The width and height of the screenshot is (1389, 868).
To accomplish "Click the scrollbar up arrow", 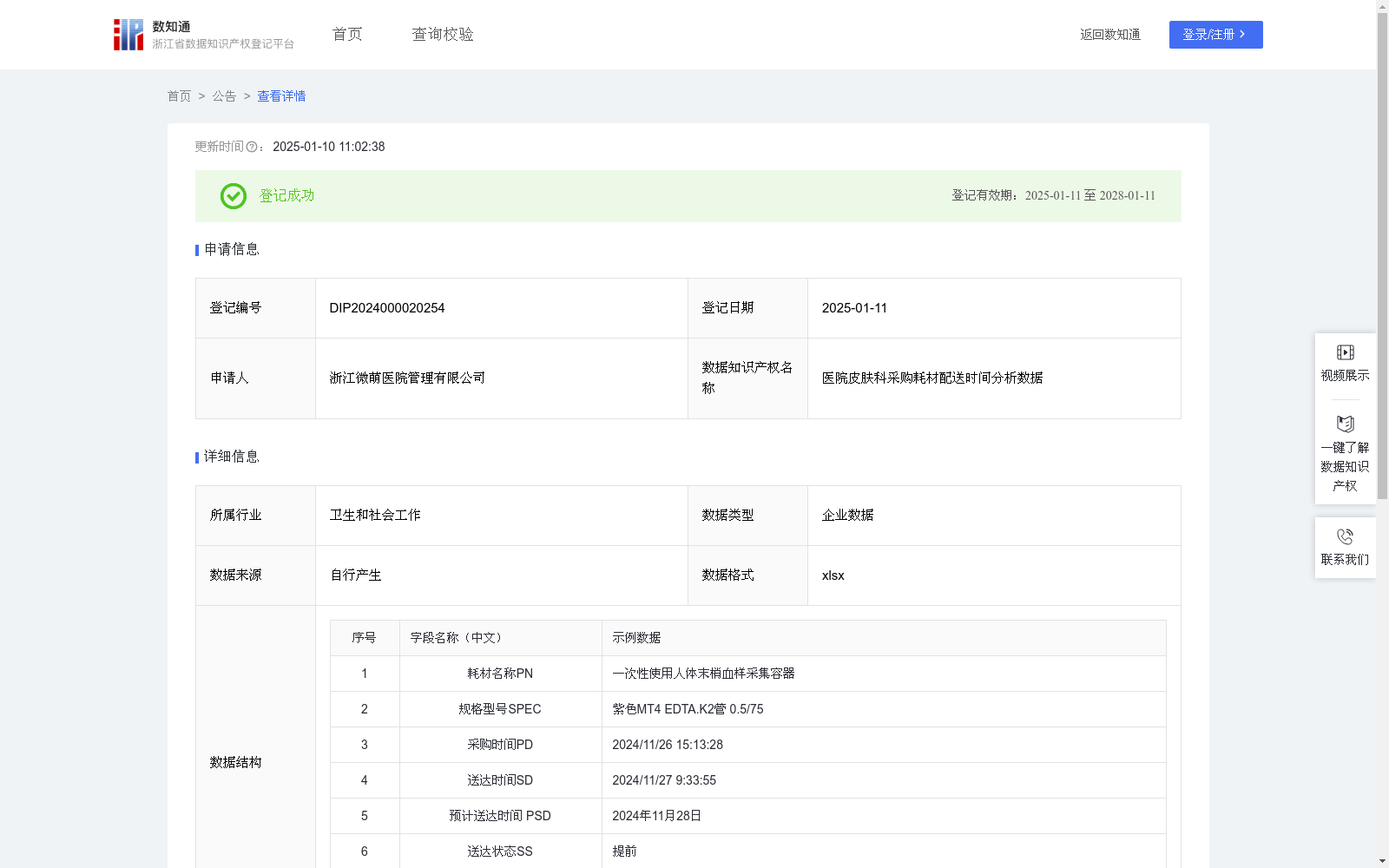I will click(x=1382, y=6).
